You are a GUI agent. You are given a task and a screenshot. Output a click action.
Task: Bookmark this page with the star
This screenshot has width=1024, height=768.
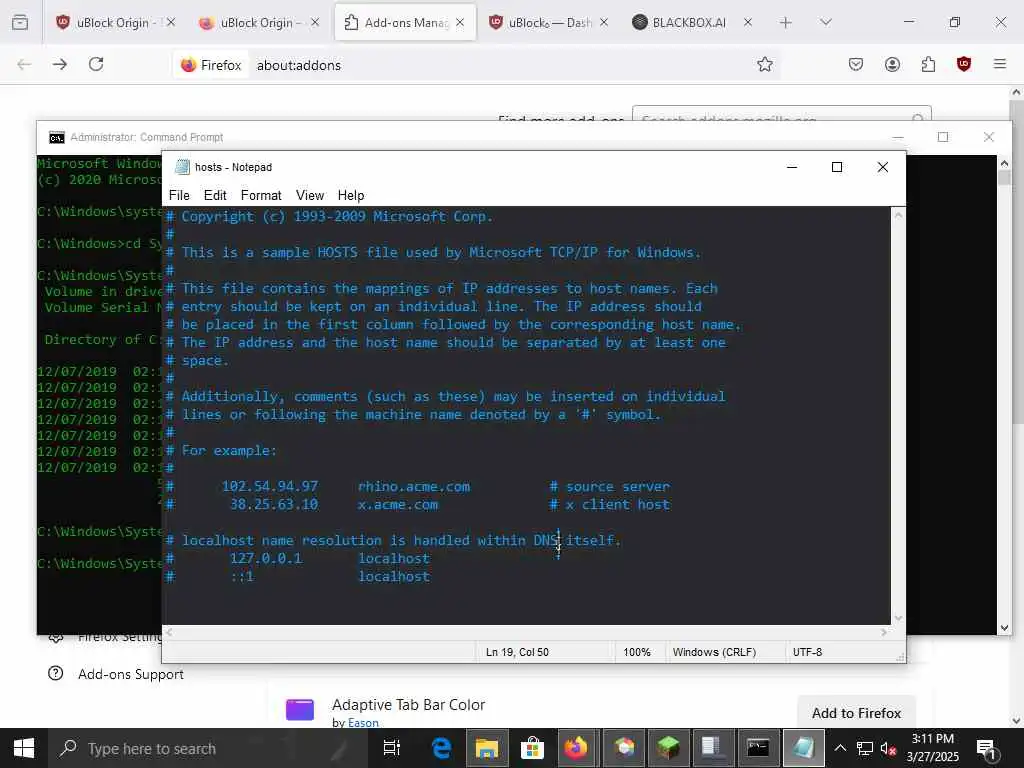pos(765,64)
